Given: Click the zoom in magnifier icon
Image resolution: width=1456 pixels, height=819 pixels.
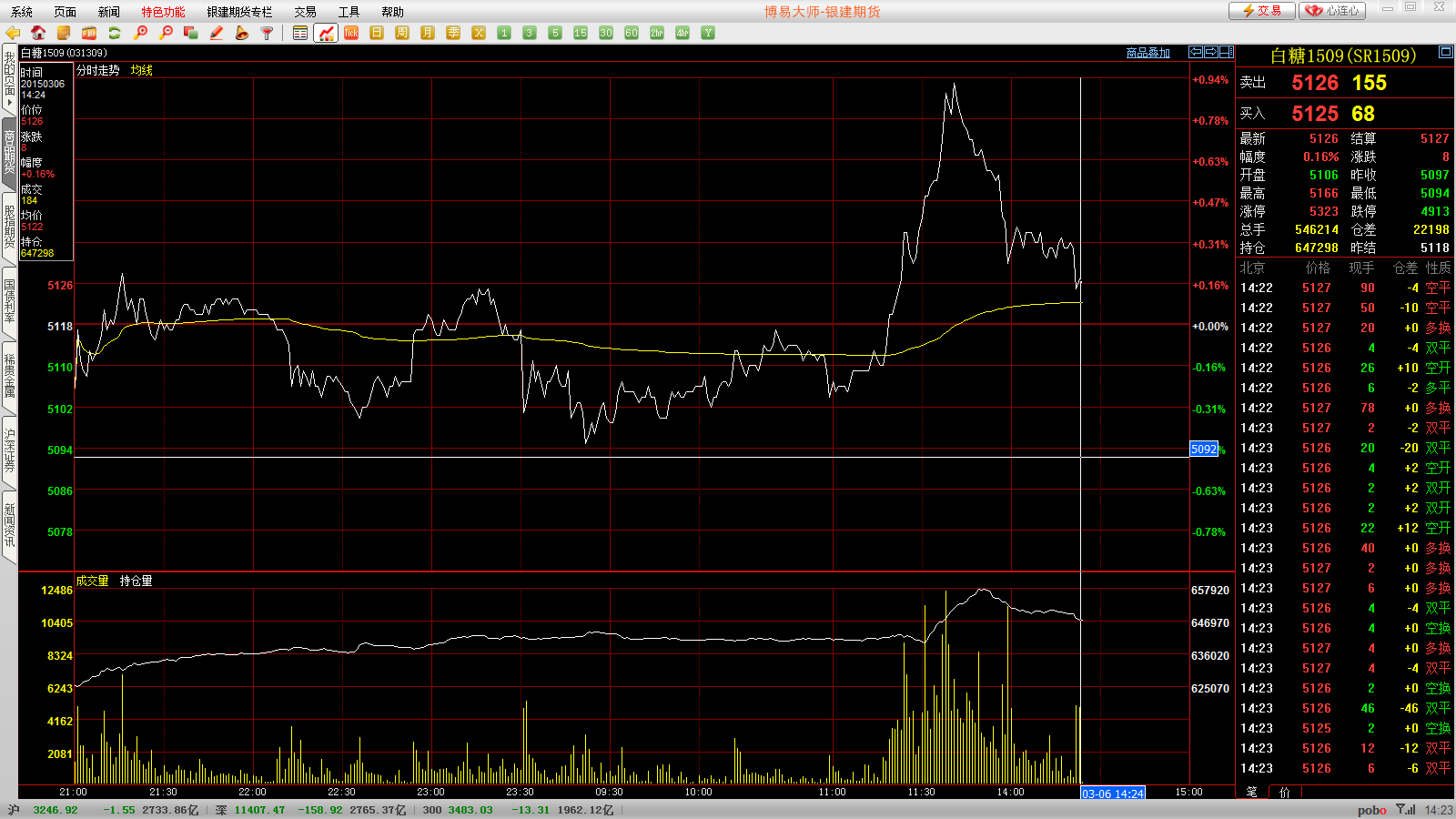Looking at the screenshot, I should click(140, 33).
